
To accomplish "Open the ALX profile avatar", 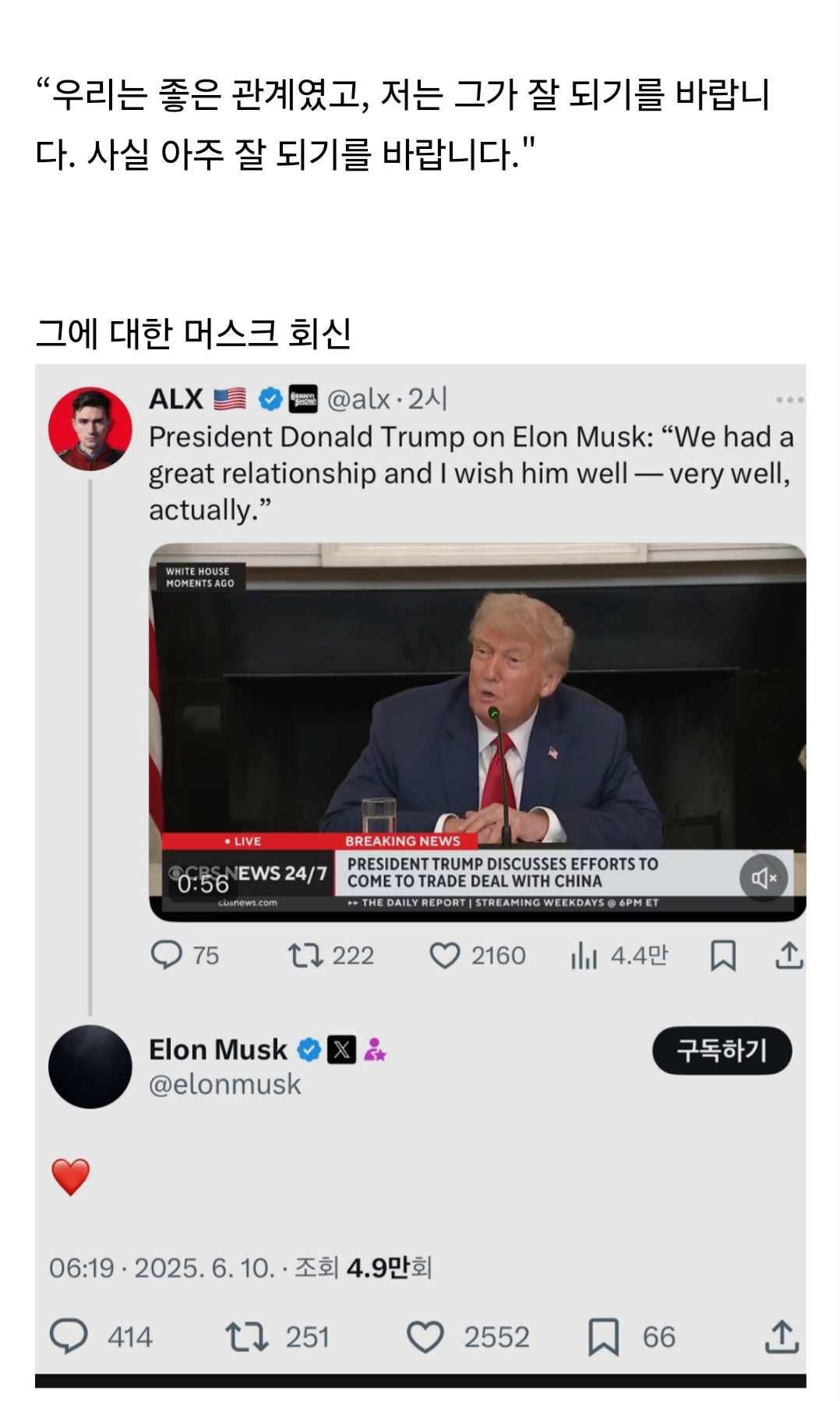I will [90, 428].
